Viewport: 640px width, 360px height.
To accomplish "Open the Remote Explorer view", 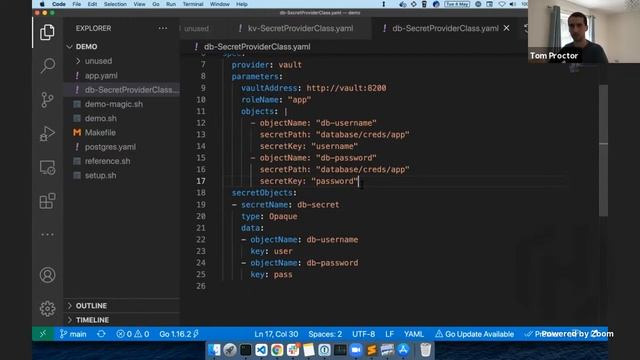I will click(x=47, y=167).
